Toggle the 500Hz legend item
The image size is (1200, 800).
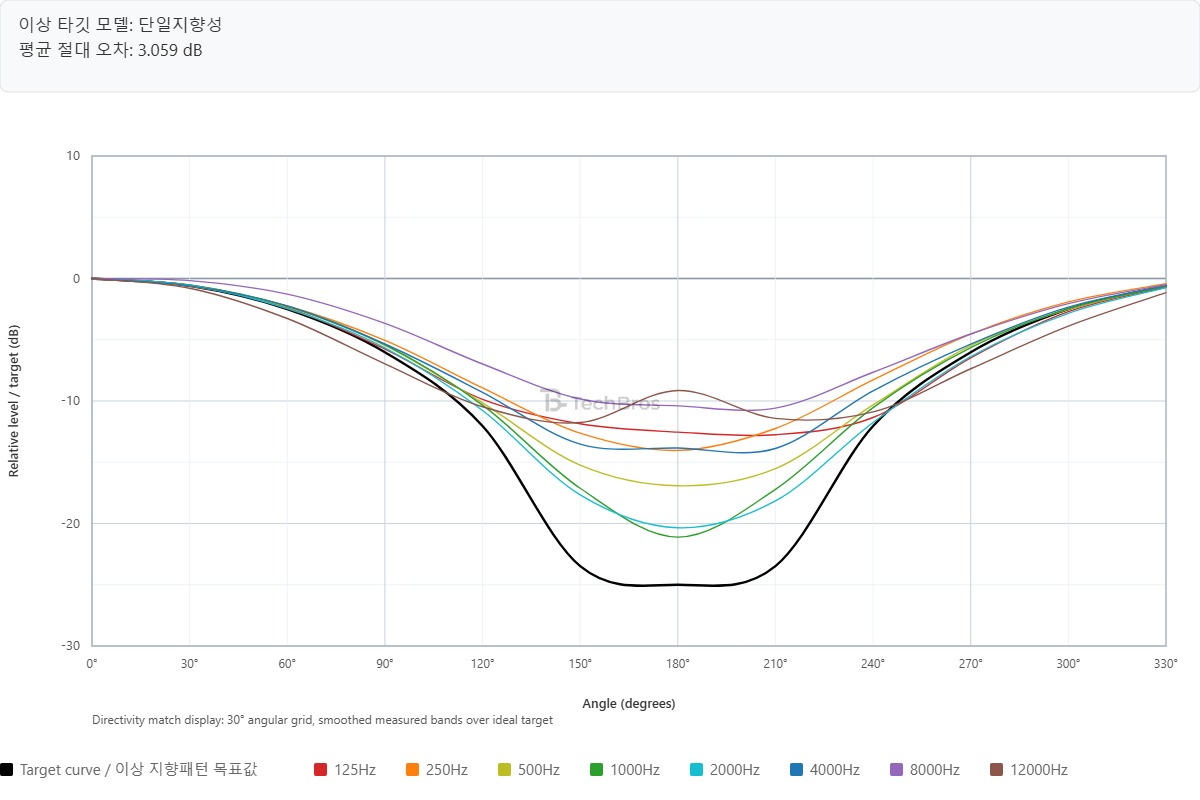coord(529,769)
